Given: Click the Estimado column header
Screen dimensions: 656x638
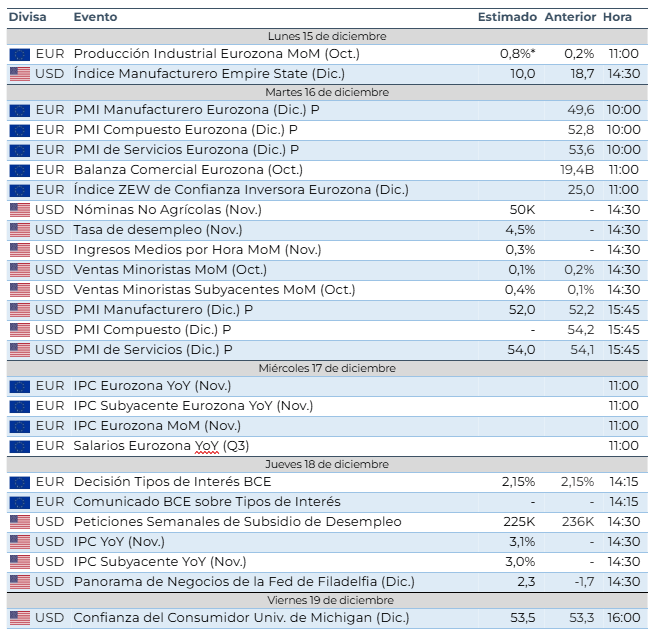Looking at the screenshot, I should point(506,17).
